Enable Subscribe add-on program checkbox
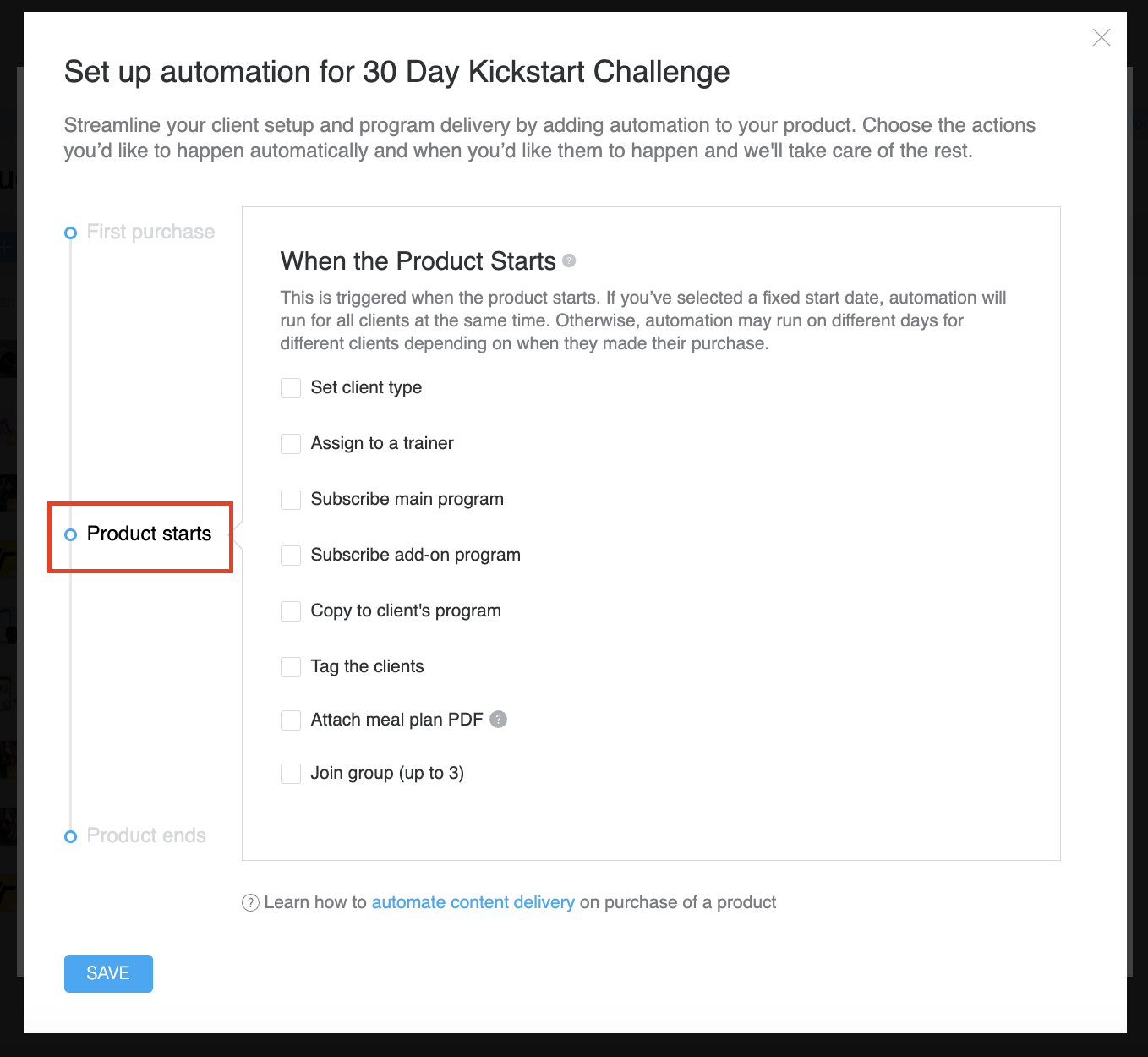 click(291, 556)
